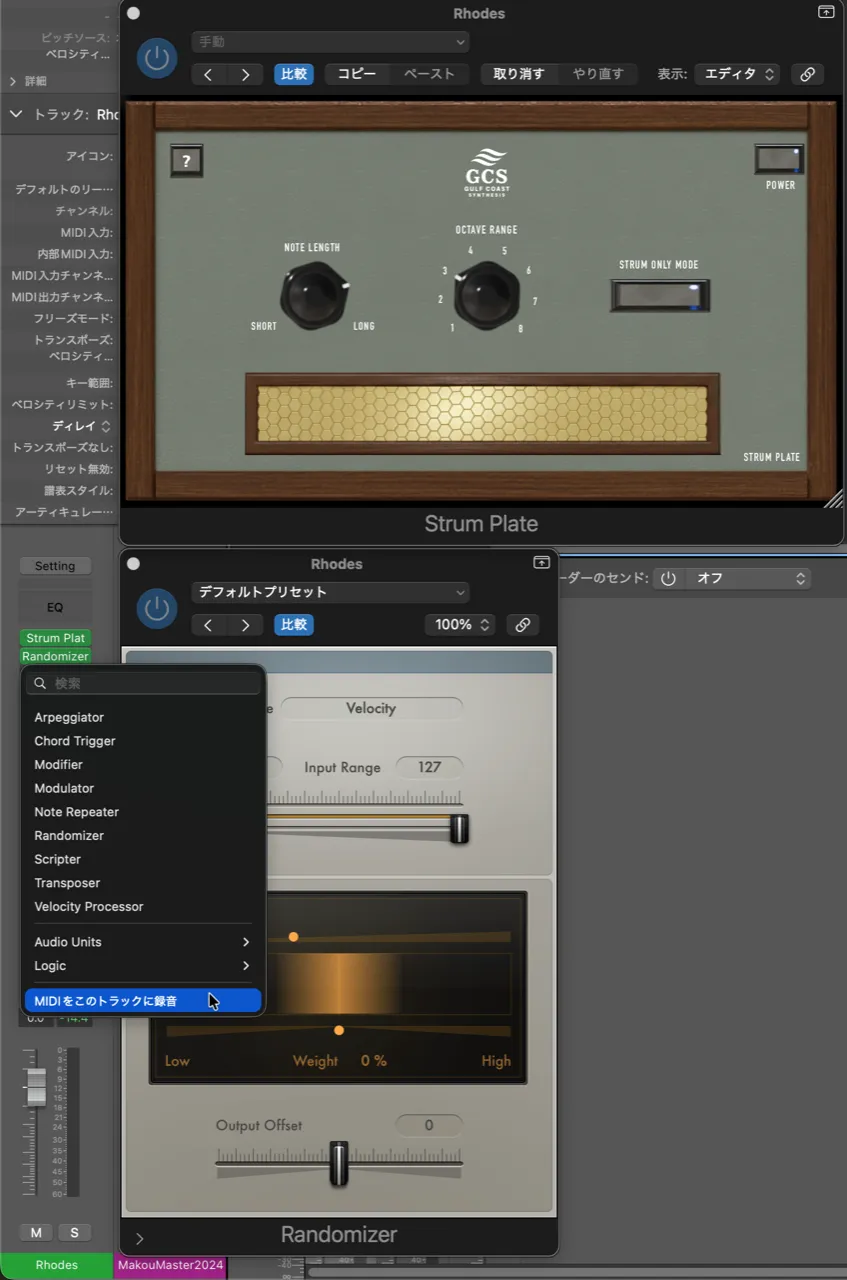The height and width of the screenshot is (1280, 847).
Task: Select Arpeggiator from the MIDI FX menu
Action: (x=69, y=717)
